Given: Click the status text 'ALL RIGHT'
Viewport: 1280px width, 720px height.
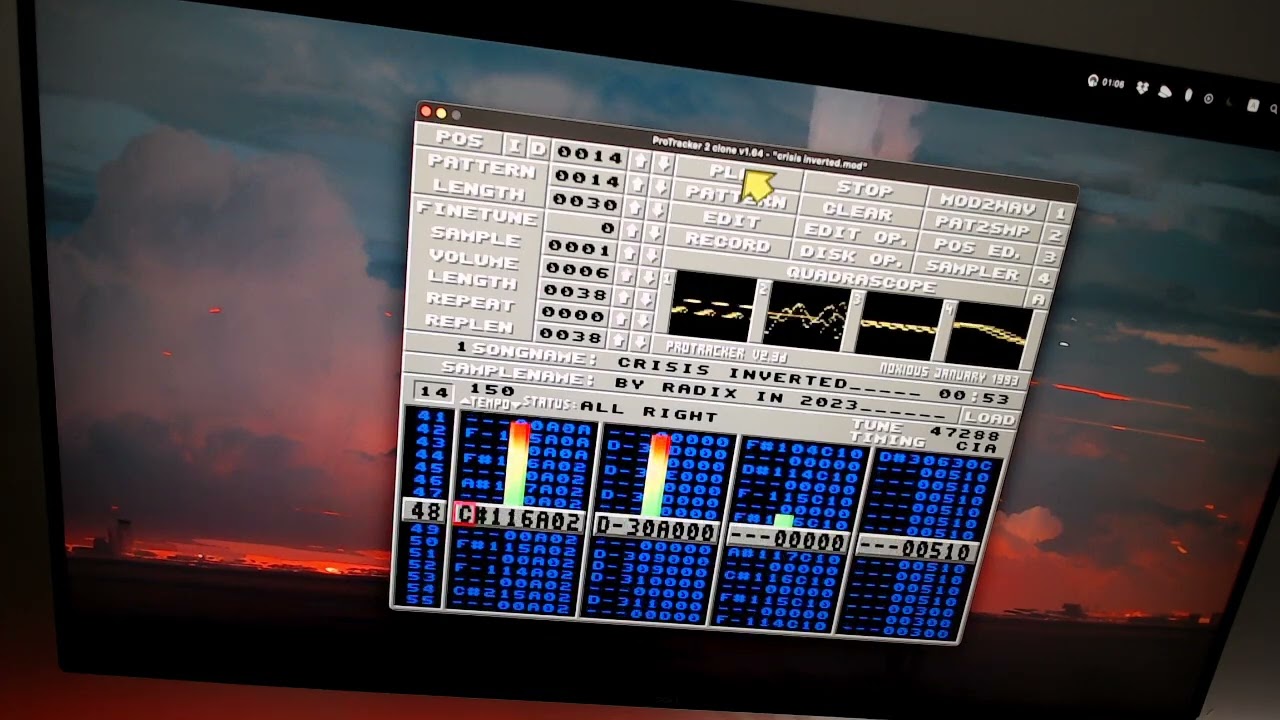Looking at the screenshot, I should click(x=649, y=411).
